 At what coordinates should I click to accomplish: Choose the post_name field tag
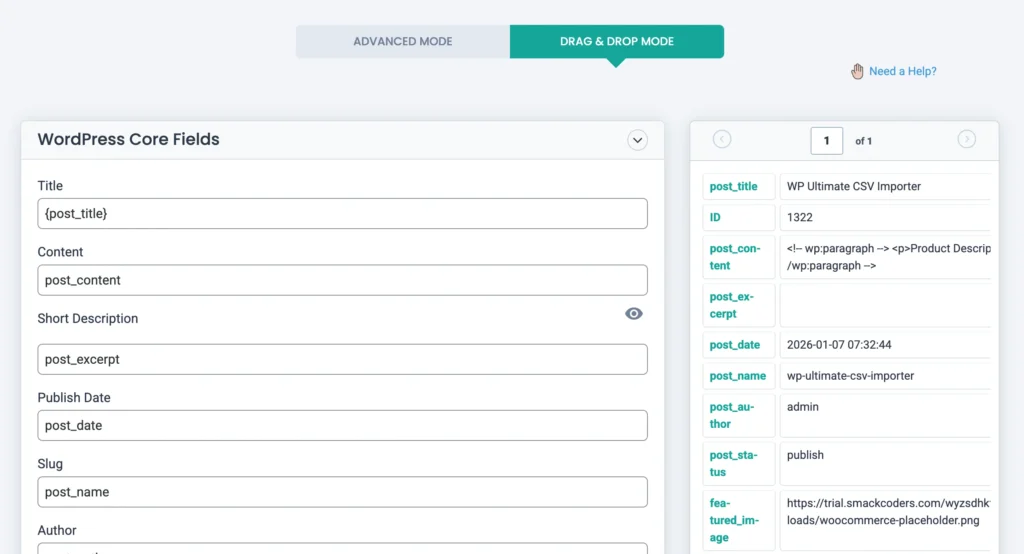click(738, 376)
